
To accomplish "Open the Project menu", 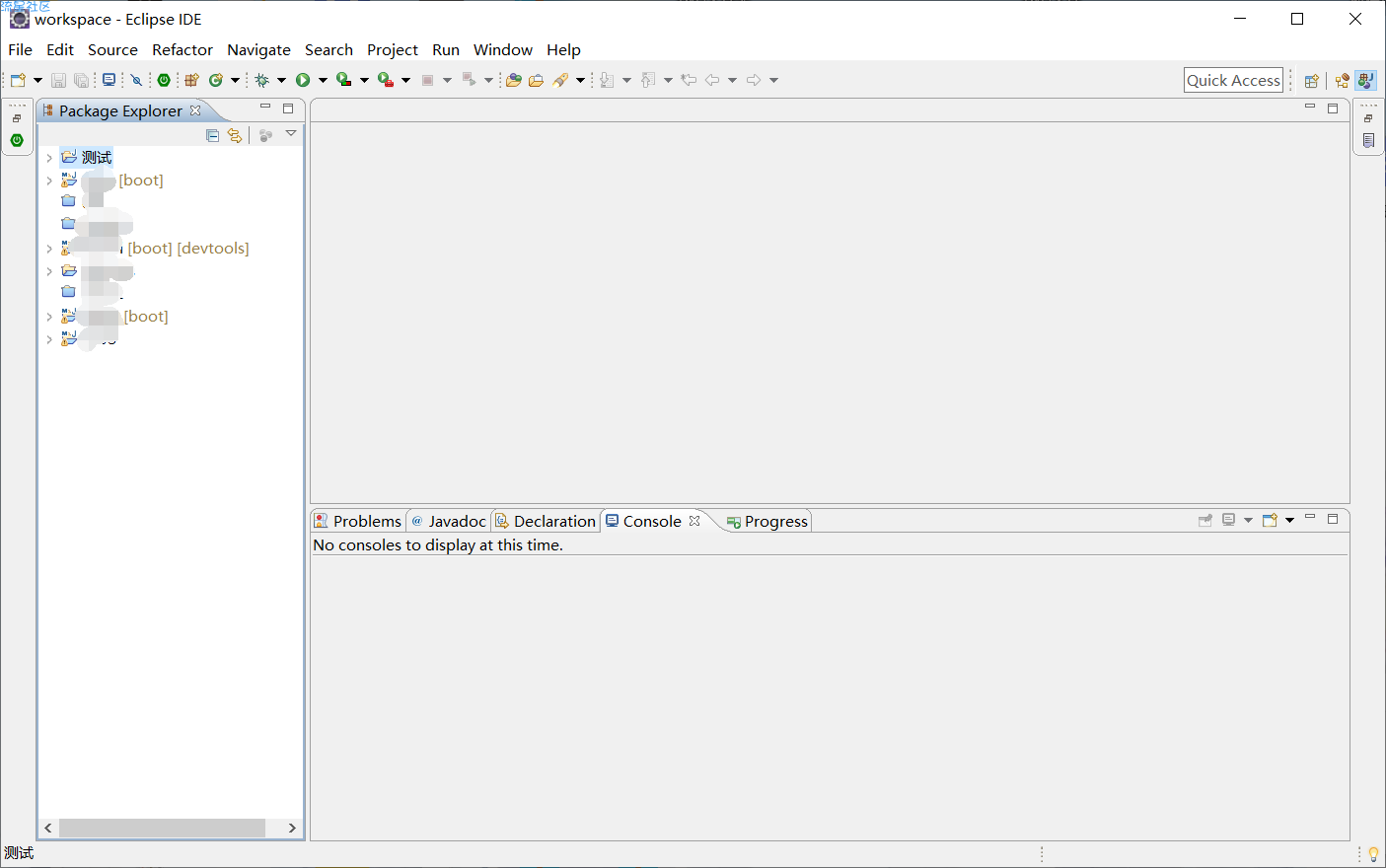I will (x=393, y=49).
